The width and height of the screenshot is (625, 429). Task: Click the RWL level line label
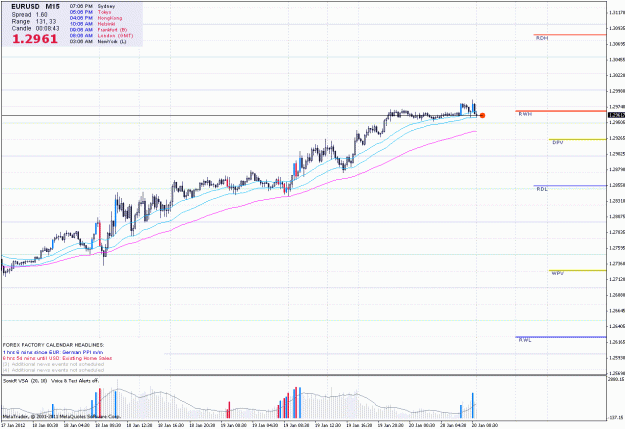pyautogui.click(x=525, y=340)
